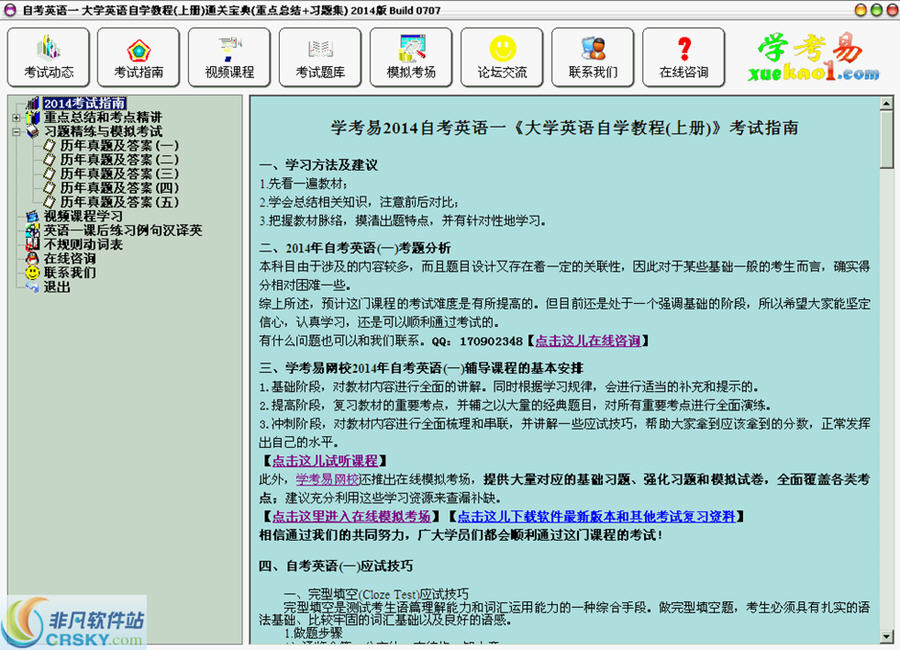
Task: Click the 联系我们 toolbar button
Action: tap(593, 57)
